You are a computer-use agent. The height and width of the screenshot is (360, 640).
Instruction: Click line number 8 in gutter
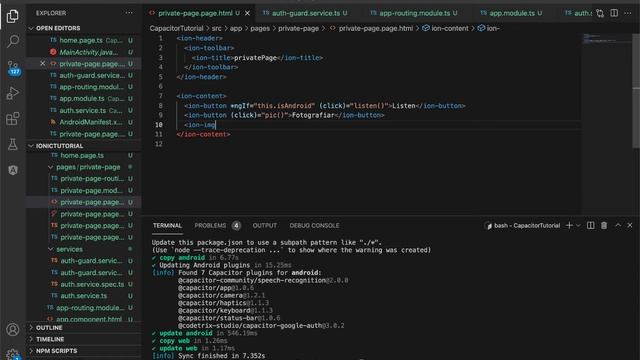(161, 106)
